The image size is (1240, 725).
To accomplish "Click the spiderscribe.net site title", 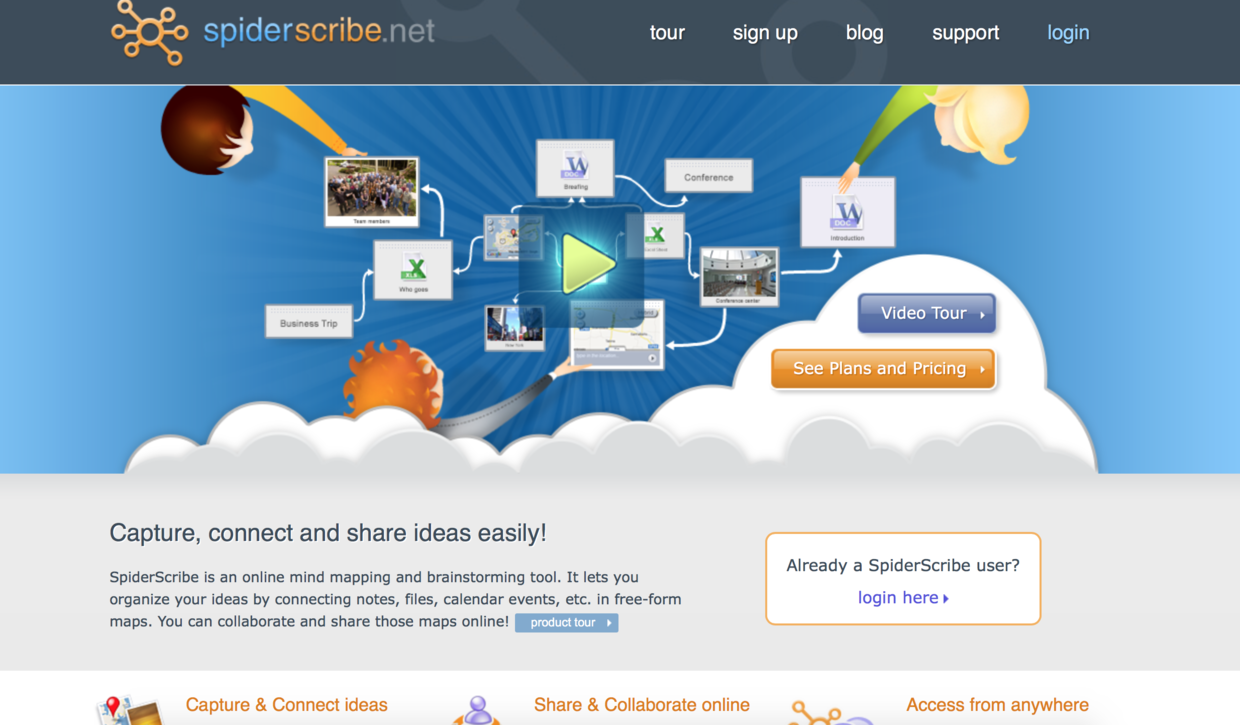I will point(319,31).
